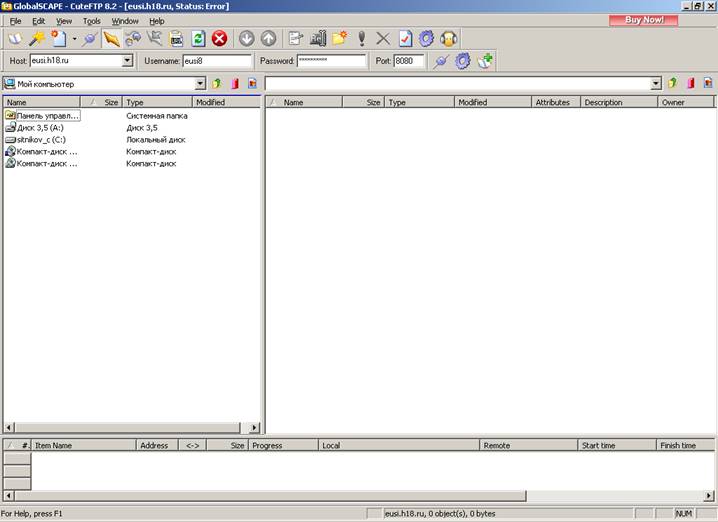Click queue pane horizontal scrollbar right arrow
Screen dimensions: 718x522
click(x=709, y=495)
